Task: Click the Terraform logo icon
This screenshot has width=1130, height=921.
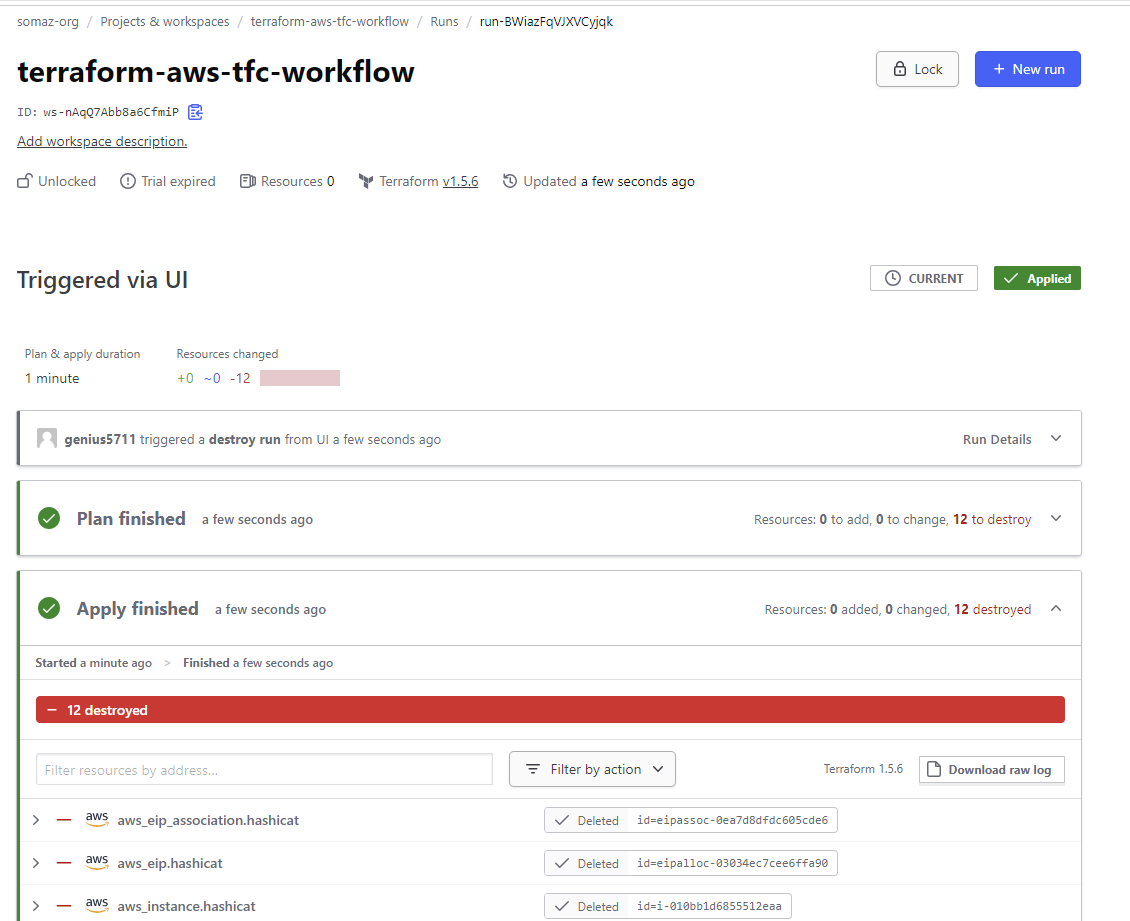Action: [366, 181]
